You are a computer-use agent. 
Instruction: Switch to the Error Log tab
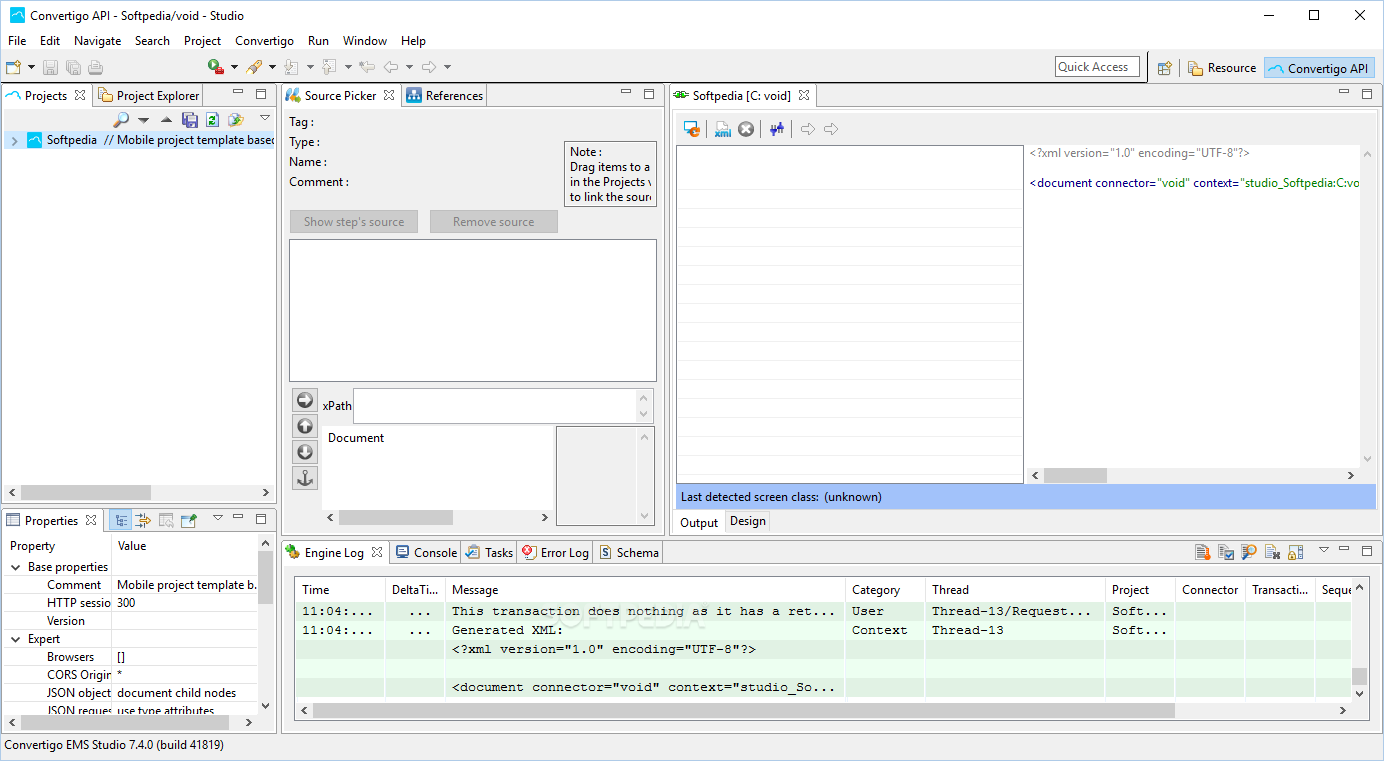coord(555,552)
